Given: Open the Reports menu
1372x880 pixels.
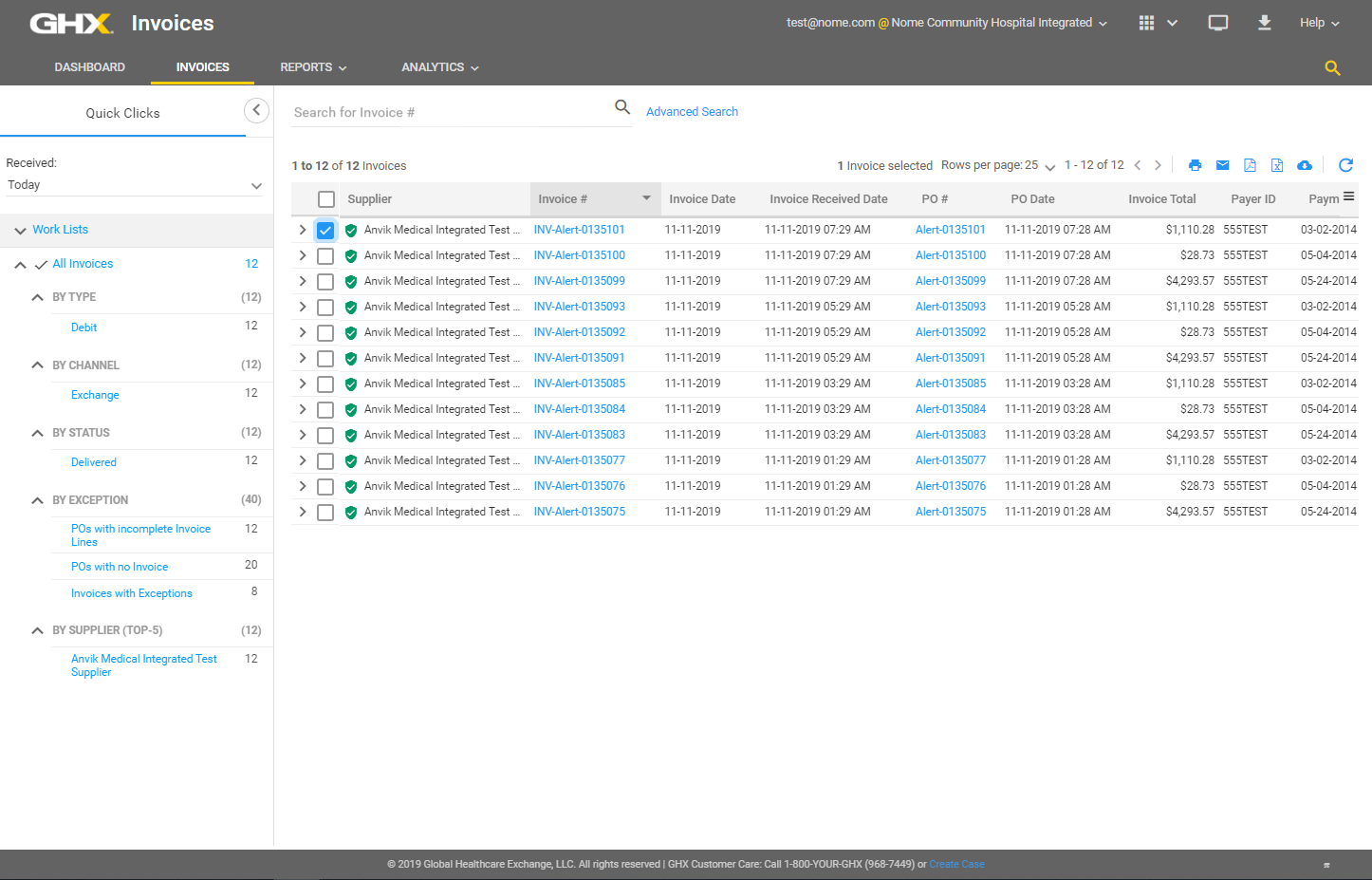Looking at the screenshot, I should [313, 67].
